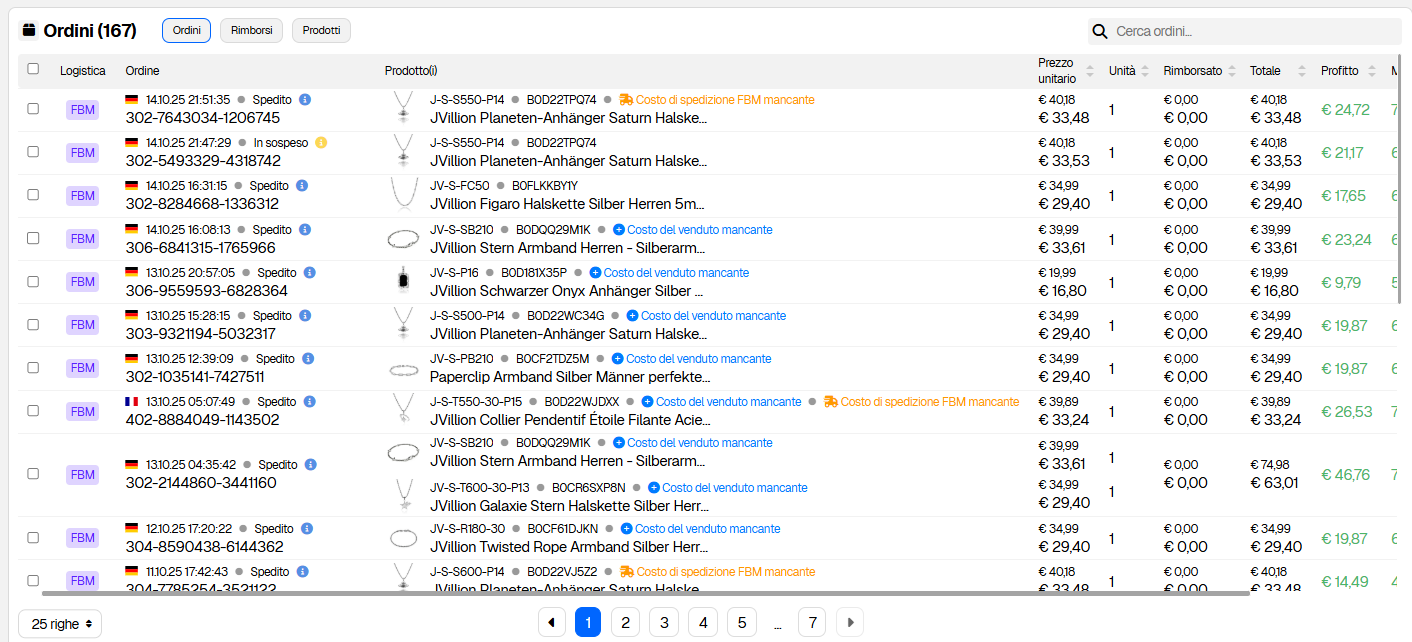Toggle the select-all checkbox in table header
The height and width of the screenshot is (642, 1412).
pos(33,69)
